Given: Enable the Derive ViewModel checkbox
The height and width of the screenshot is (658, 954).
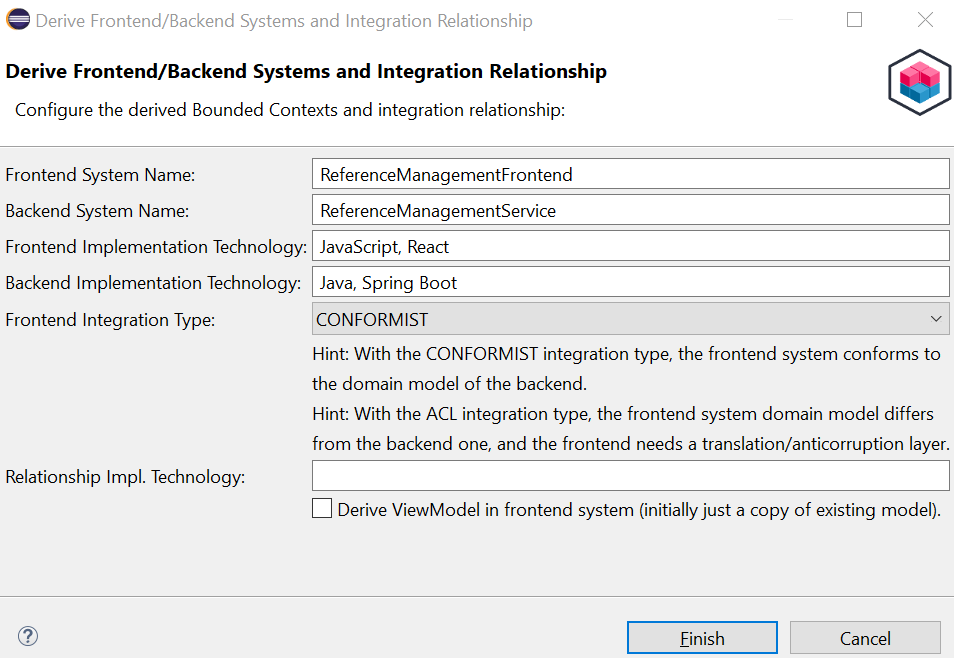Looking at the screenshot, I should [x=322, y=509].
